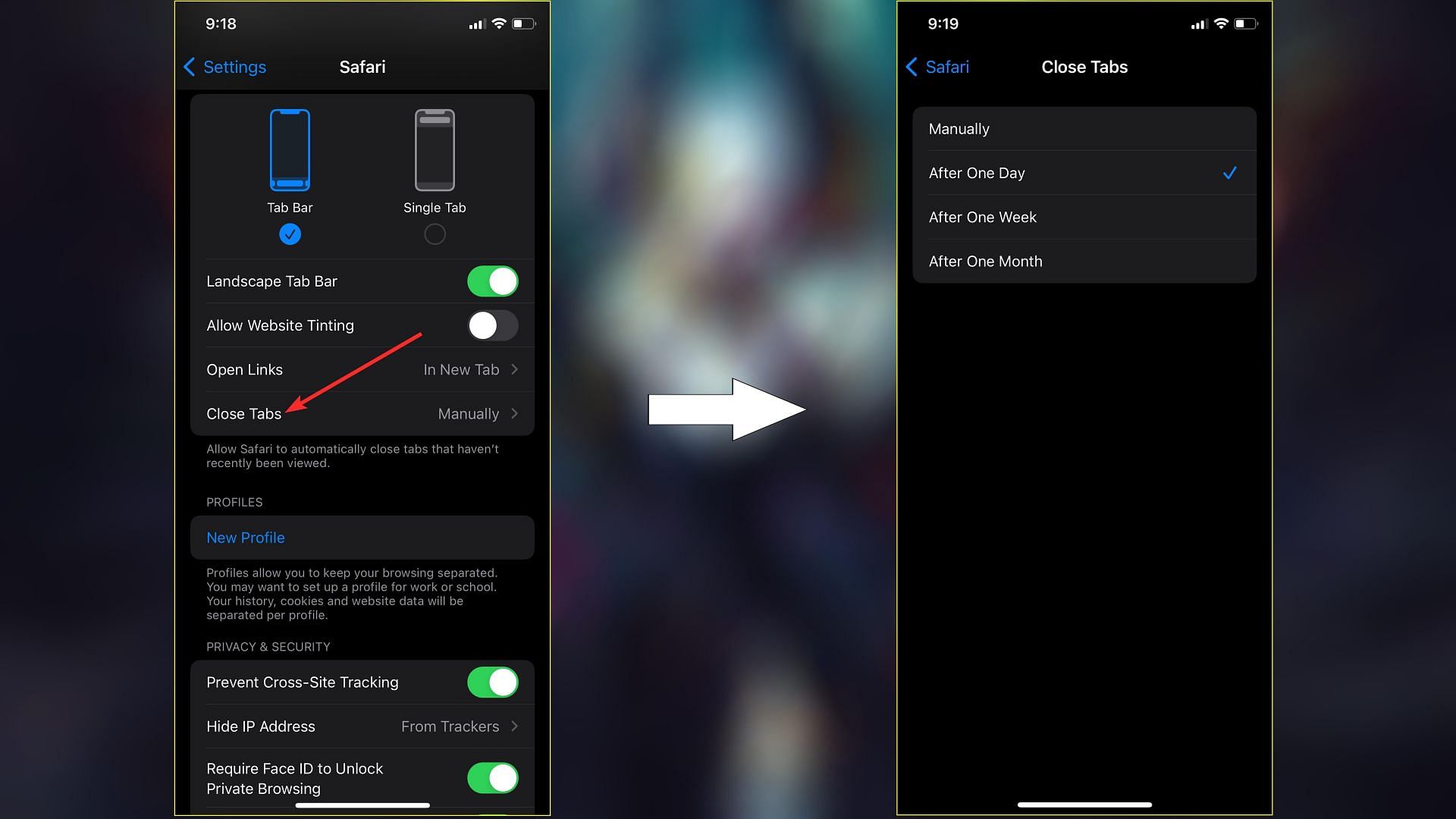This screenshot has width=1456, height=819.
Task: Toggle Landscape Tab Bar switch
Action: [x=492, y=281]
